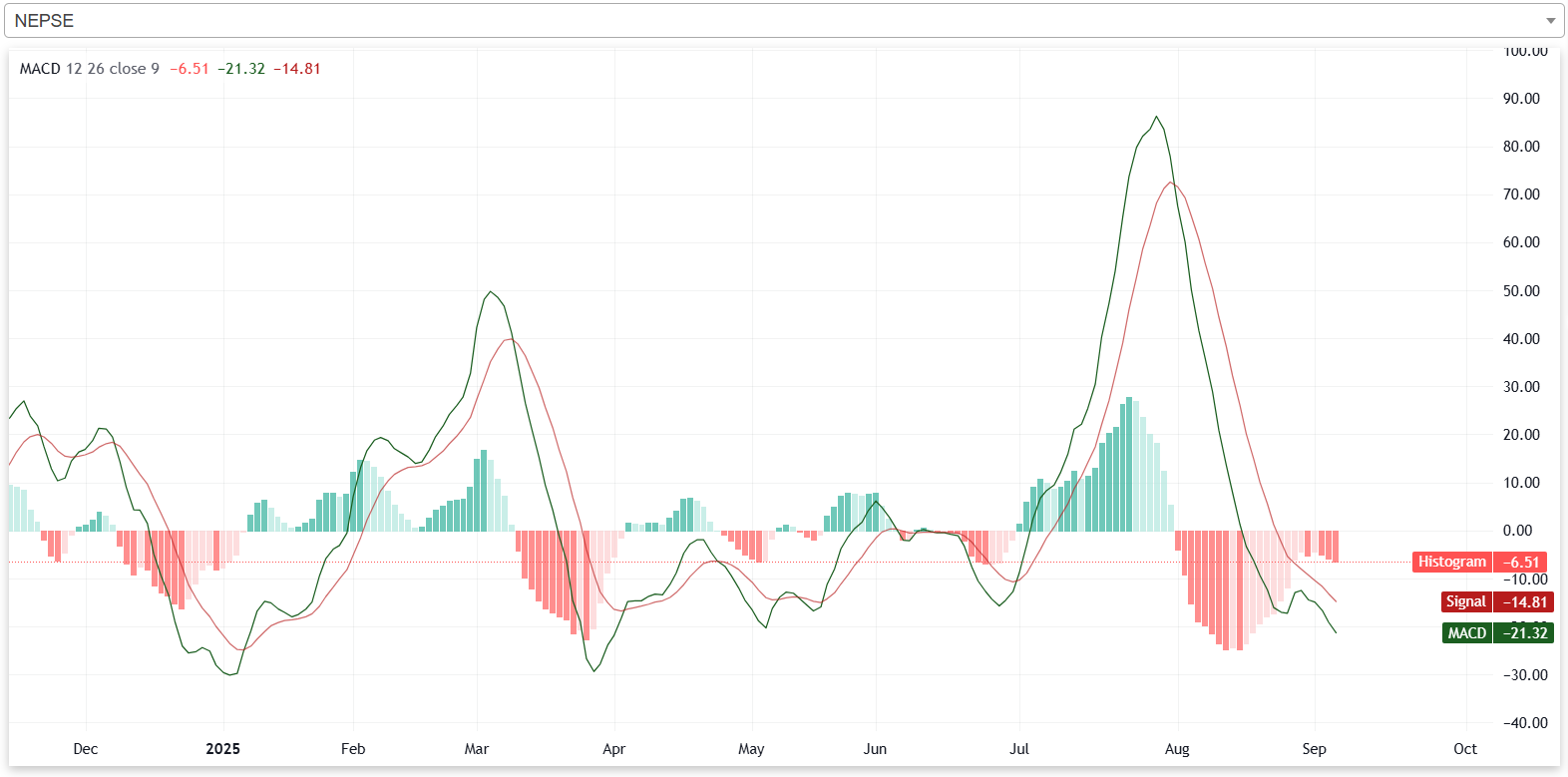Click the 80.00 label on the price scale
The image size is (1568, 777).
(x=1522, y=147)
